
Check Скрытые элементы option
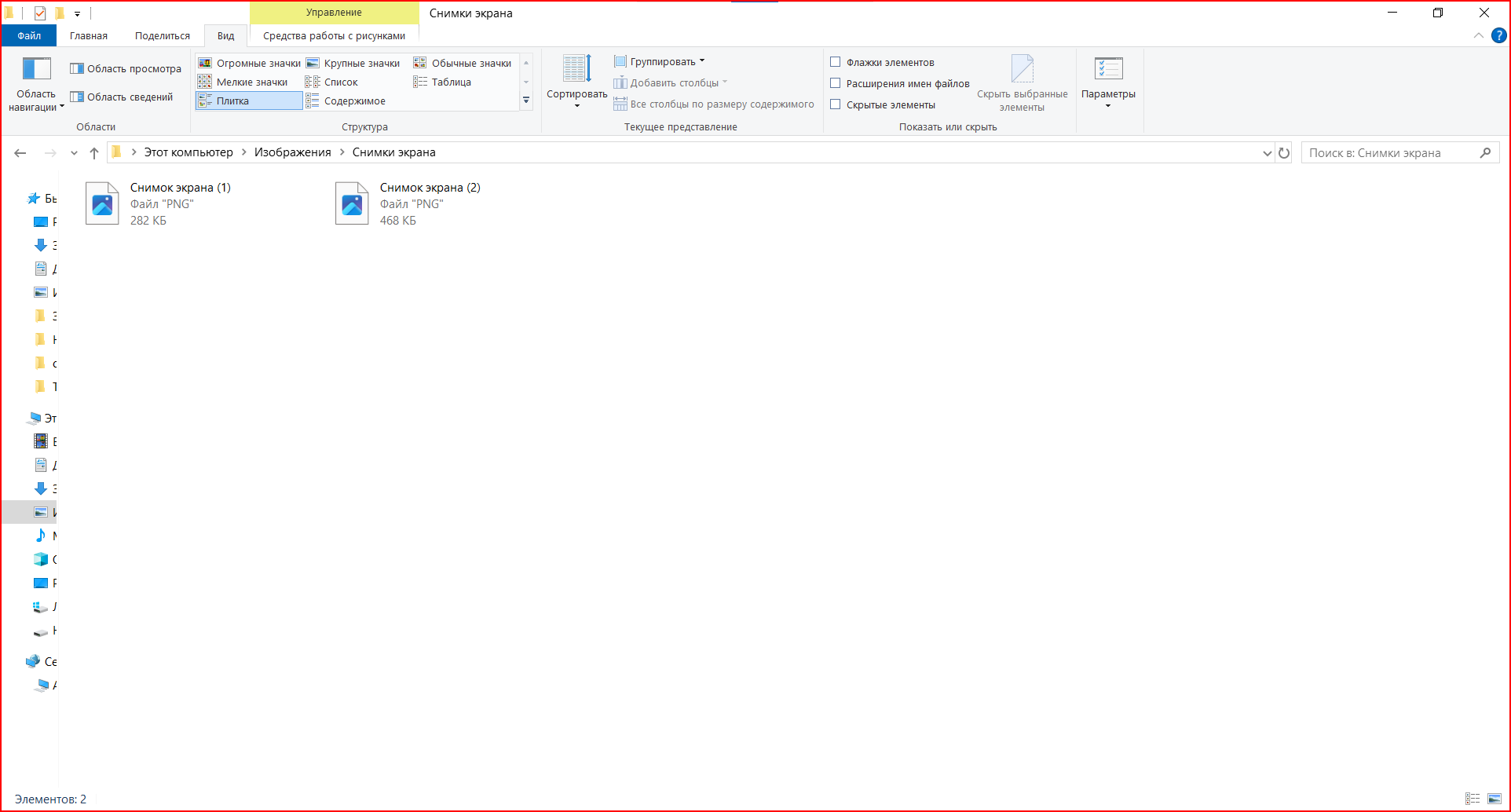pyautogui.click(x=836, y=104)
